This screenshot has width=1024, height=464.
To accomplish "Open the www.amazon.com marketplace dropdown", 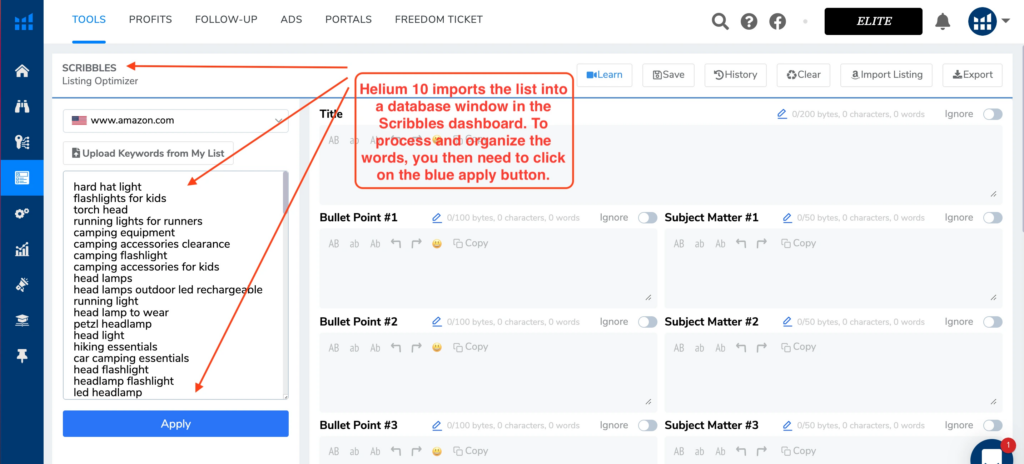I will pyautogui.click(x=176, y=120).
